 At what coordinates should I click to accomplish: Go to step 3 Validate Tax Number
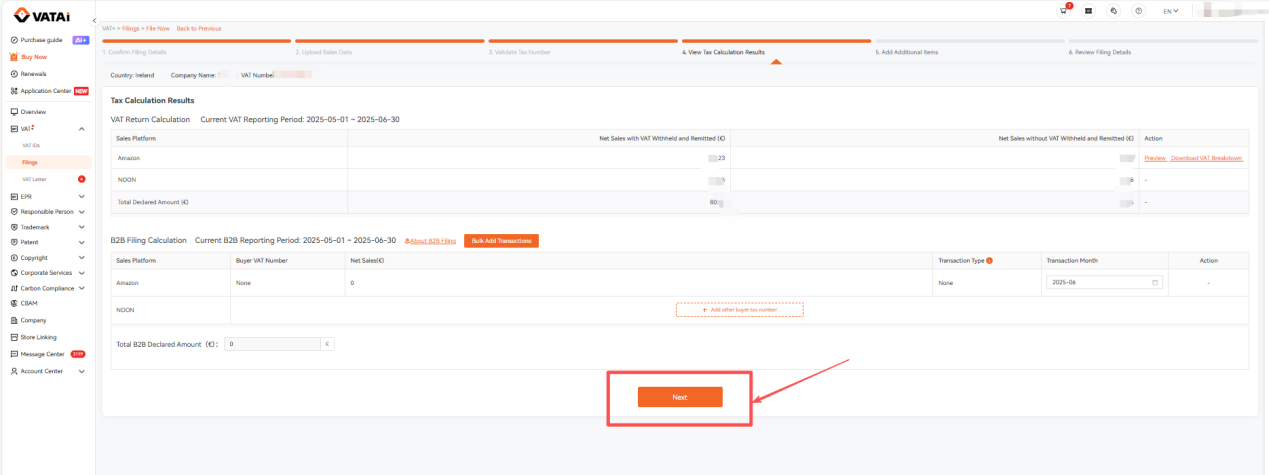[520, 52]
